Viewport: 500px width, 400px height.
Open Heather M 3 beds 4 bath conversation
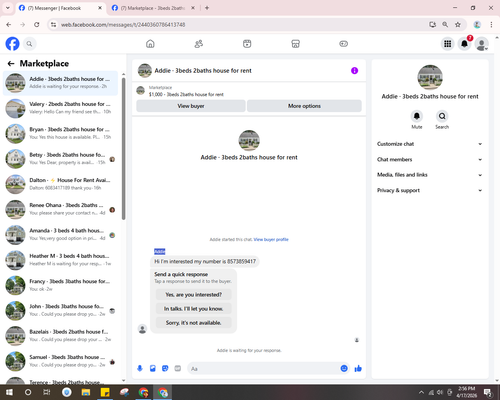(x=60, y=260)
